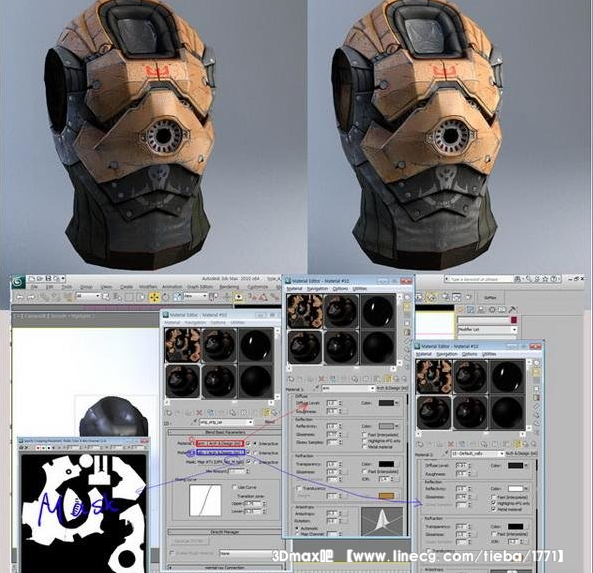
Task: Toggle Show Map in Viewport in Blend Material Editor
Action: click(x=266, y=413)
